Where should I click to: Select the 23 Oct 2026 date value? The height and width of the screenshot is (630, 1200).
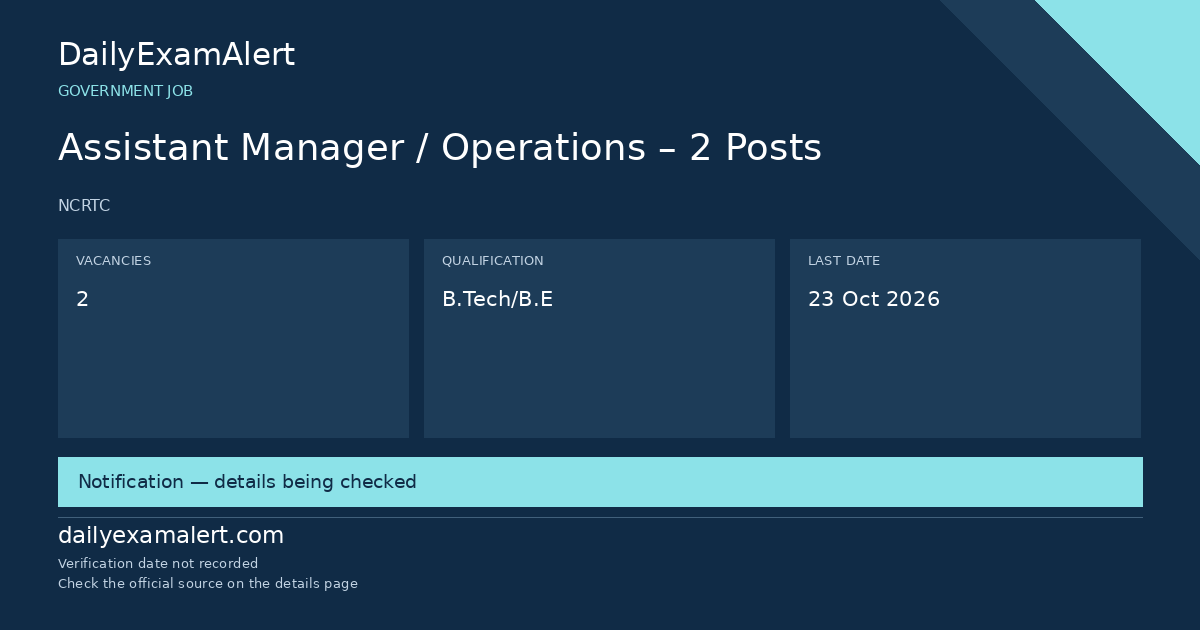click(x=874, y=299)
